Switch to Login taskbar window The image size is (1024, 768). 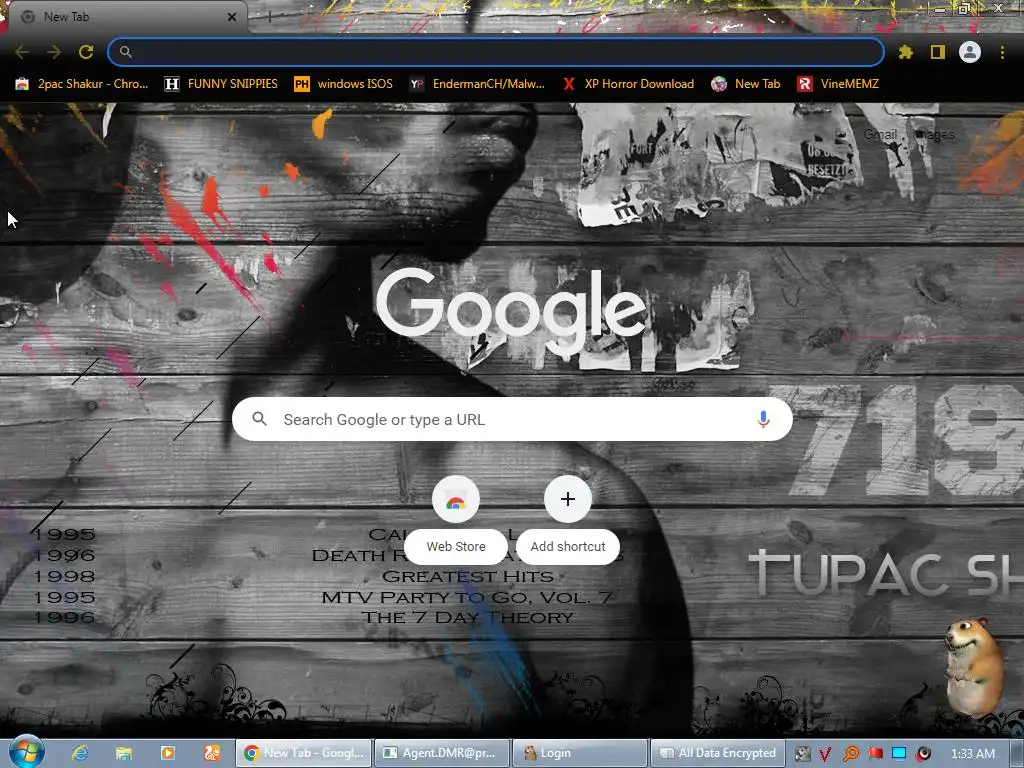click(x=580, y=753)
